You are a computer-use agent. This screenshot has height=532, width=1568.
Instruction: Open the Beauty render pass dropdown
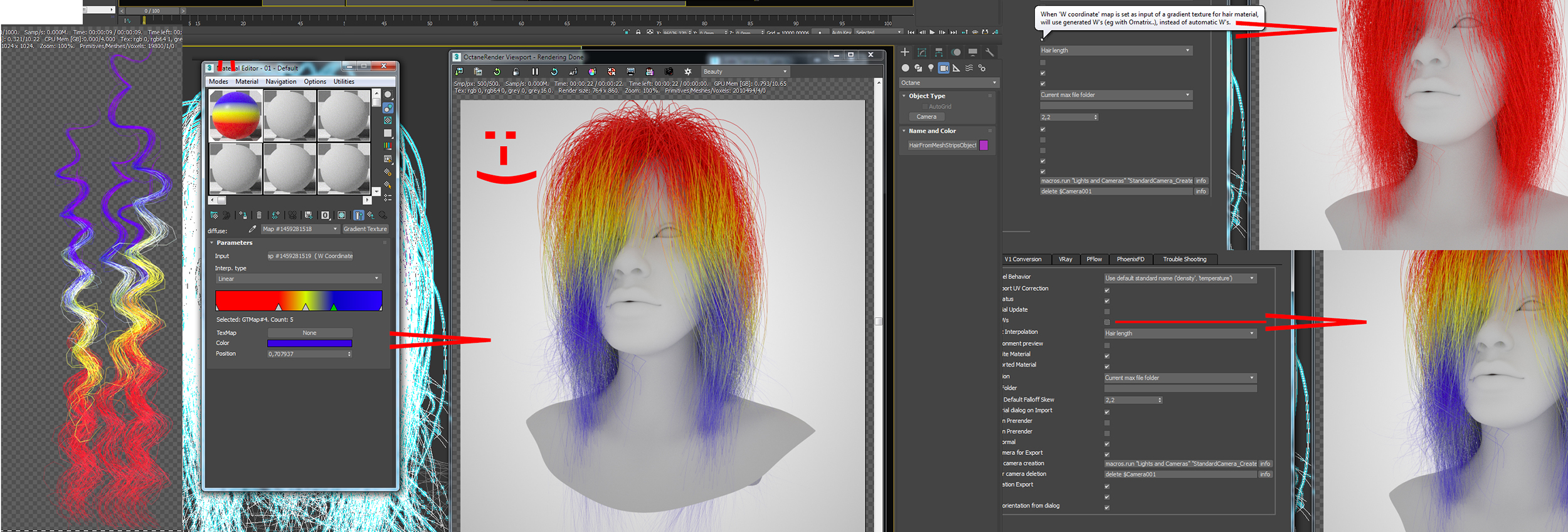pos(744,71)
